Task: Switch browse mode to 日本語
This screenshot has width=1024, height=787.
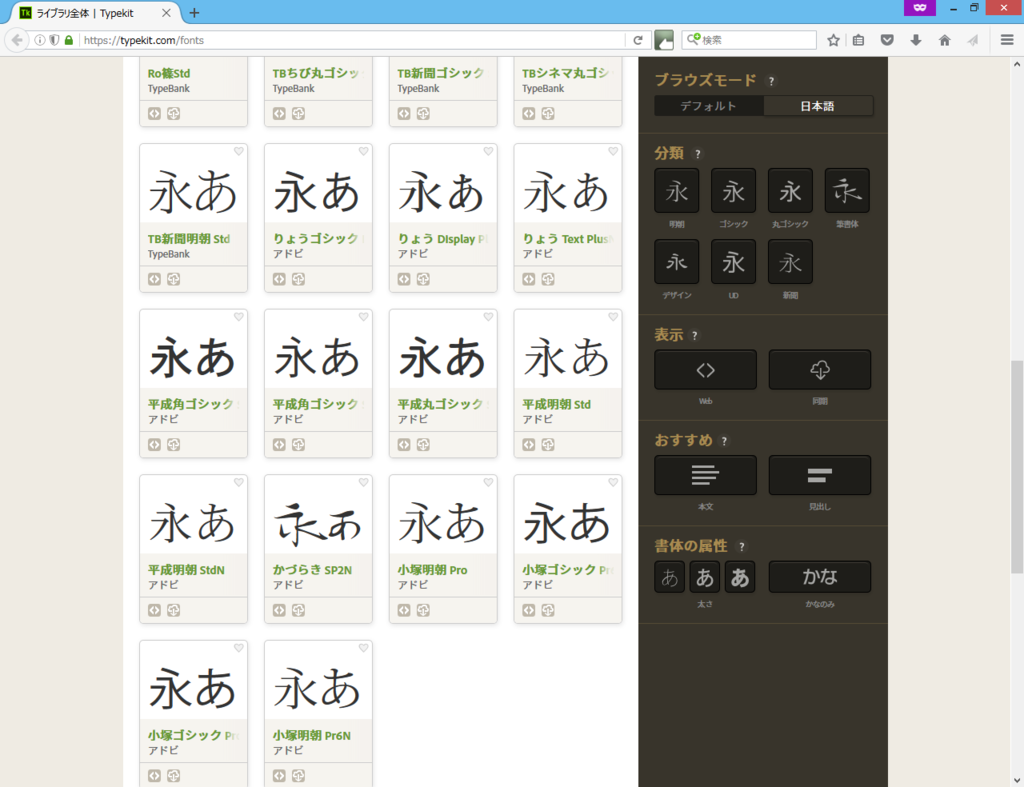Action: (818, 106)
